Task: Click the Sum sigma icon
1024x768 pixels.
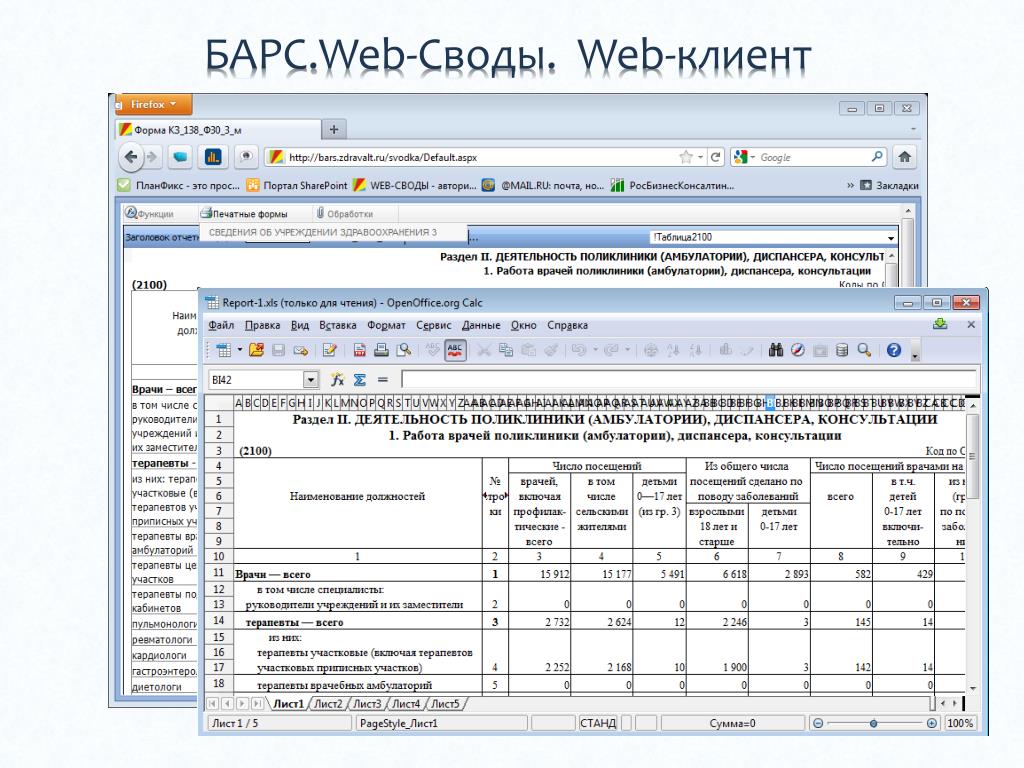Action: coord(360,379)
